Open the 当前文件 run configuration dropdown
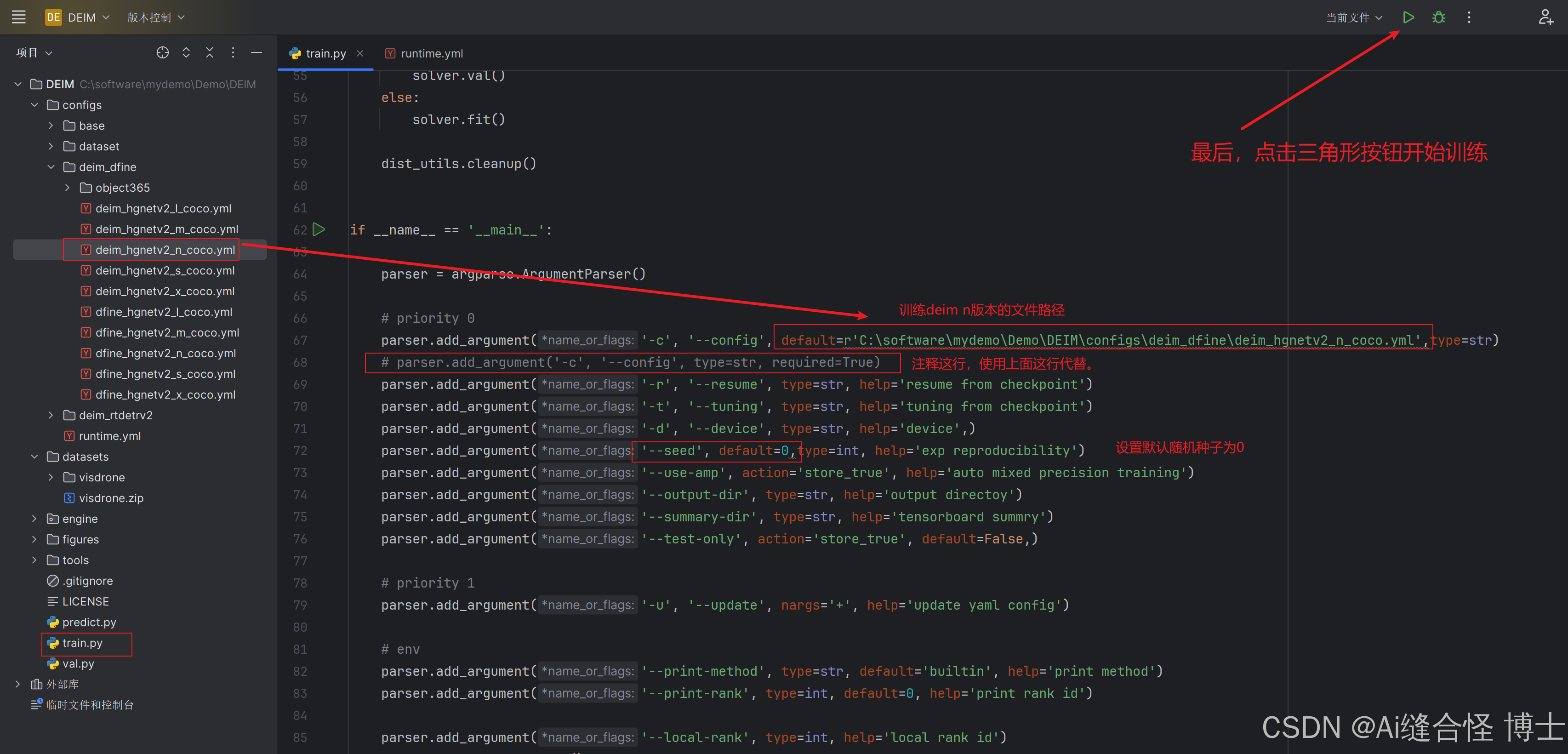Image resolution: width=1568 pixels, height=754 pixels. 1354,17
